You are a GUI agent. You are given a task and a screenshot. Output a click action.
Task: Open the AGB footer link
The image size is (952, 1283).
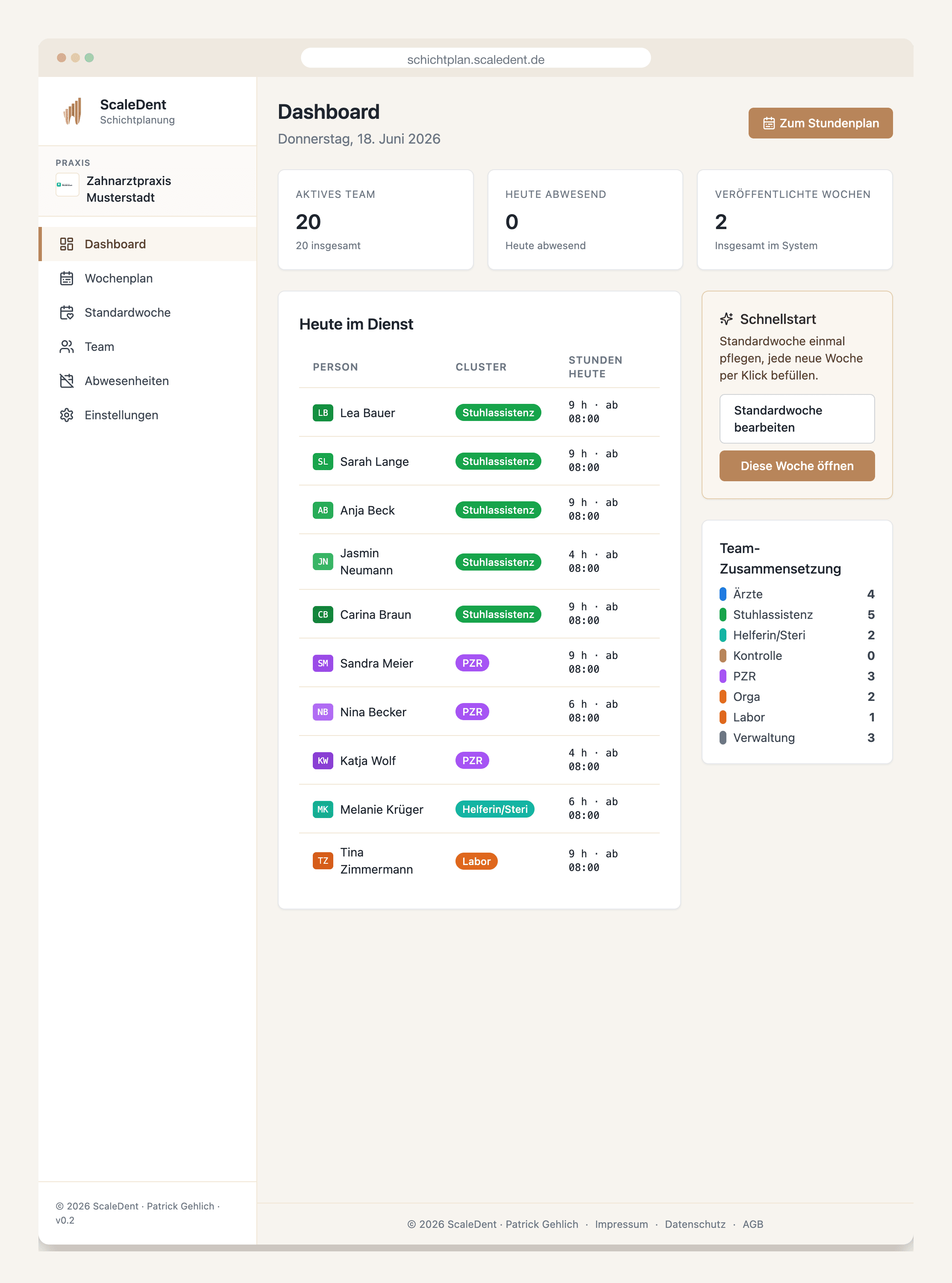tap(752, 1224)
